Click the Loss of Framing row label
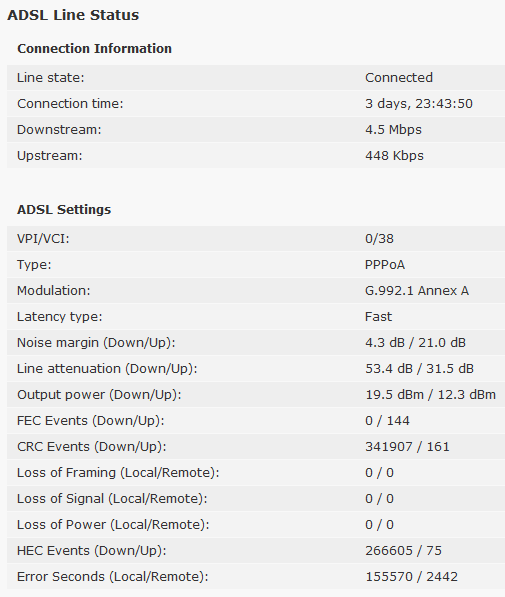The image size is (505, 597). click(x=118, y=473)
